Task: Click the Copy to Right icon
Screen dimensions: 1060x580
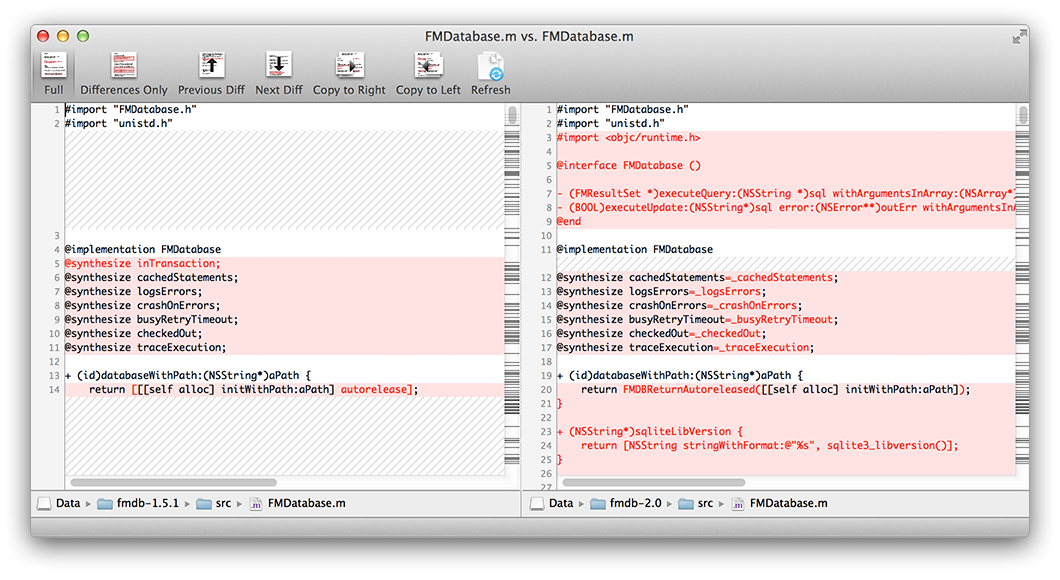Action: 349,72
